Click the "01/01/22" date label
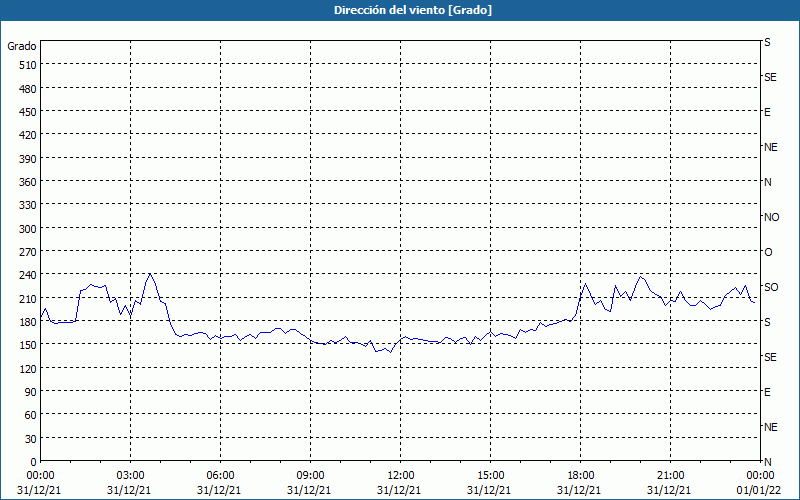Viewport: 800px width, 500px height. click(x=759, y=490)
